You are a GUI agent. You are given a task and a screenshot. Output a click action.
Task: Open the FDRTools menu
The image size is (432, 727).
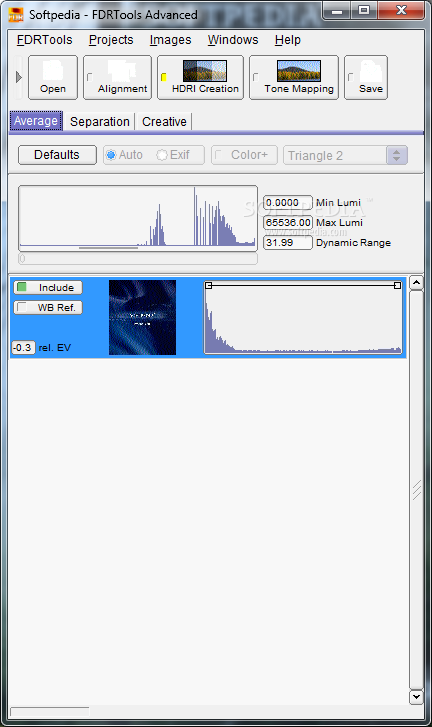[44, 40]
